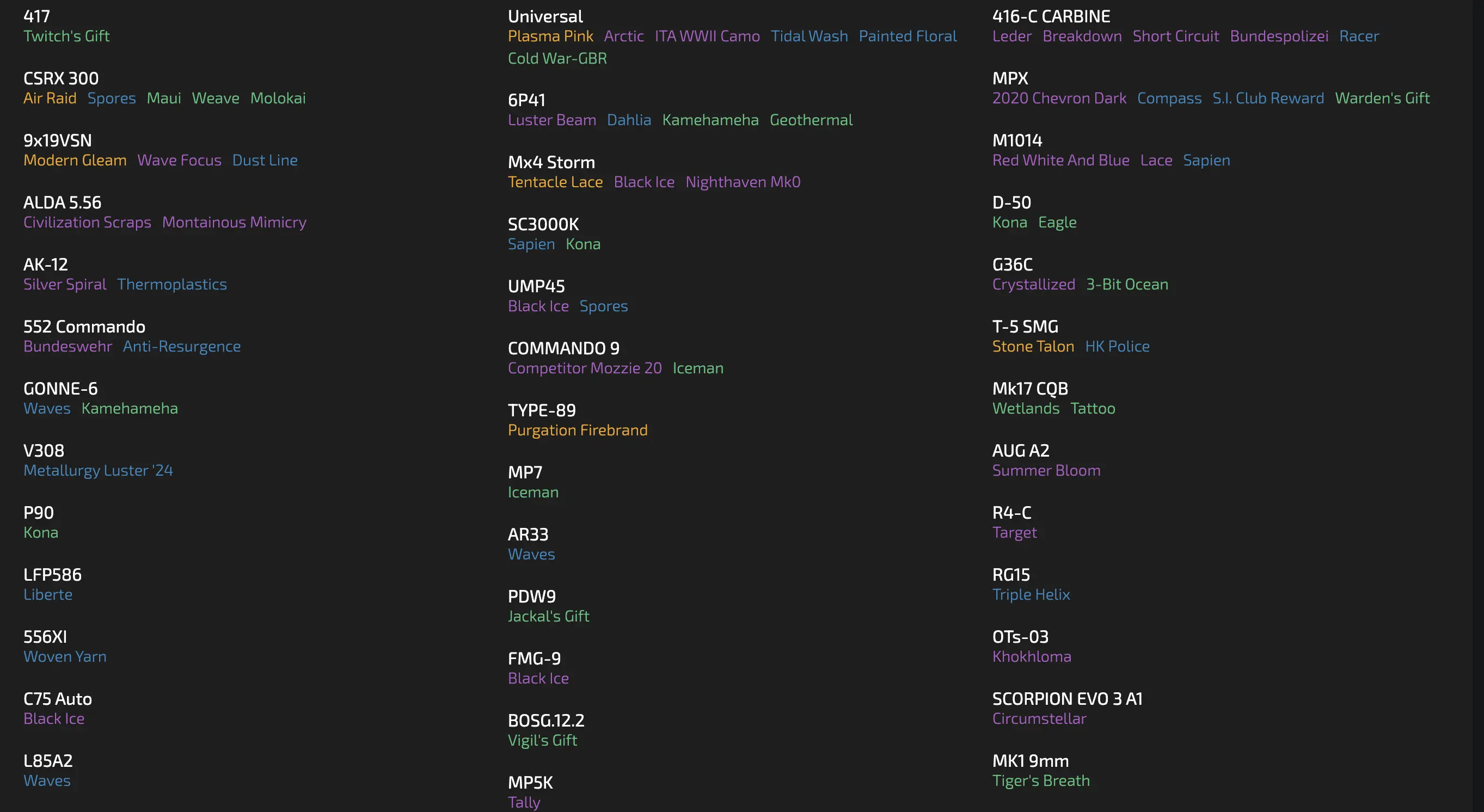Select Air Raid skin under CSRX 300
Screen dimensions: 1484x812
click(x=50, y=99)
